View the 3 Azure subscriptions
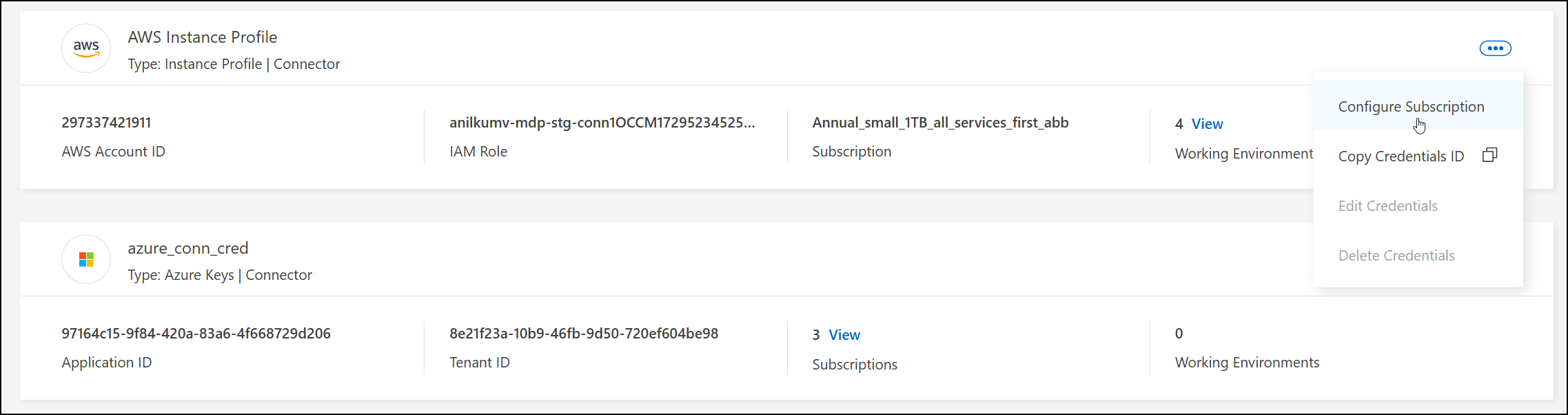Image resolution: width=1568 pixels, height=415 pixels. pos(844,335)
